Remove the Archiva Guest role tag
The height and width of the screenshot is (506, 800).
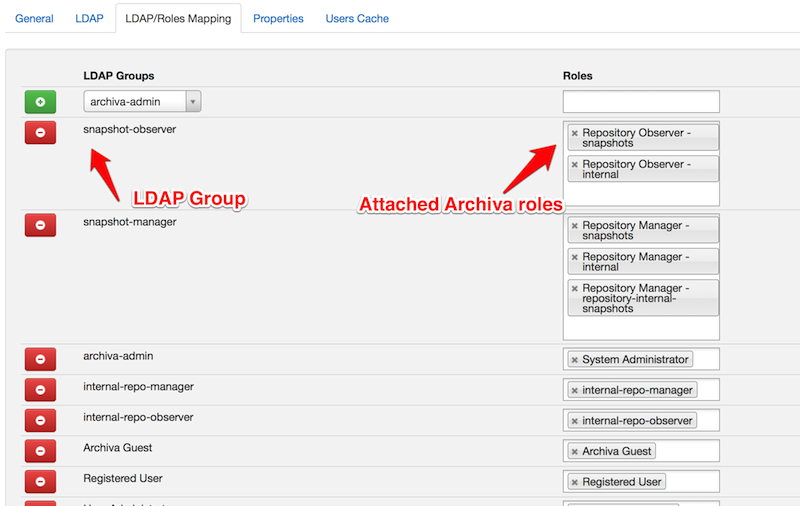coord(575,452)
